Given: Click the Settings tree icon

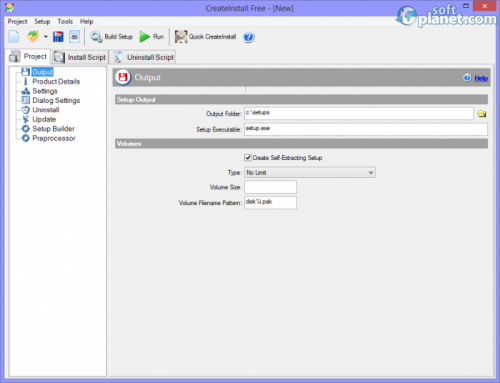Looking at the screenshot, I should tap(25, 91).
